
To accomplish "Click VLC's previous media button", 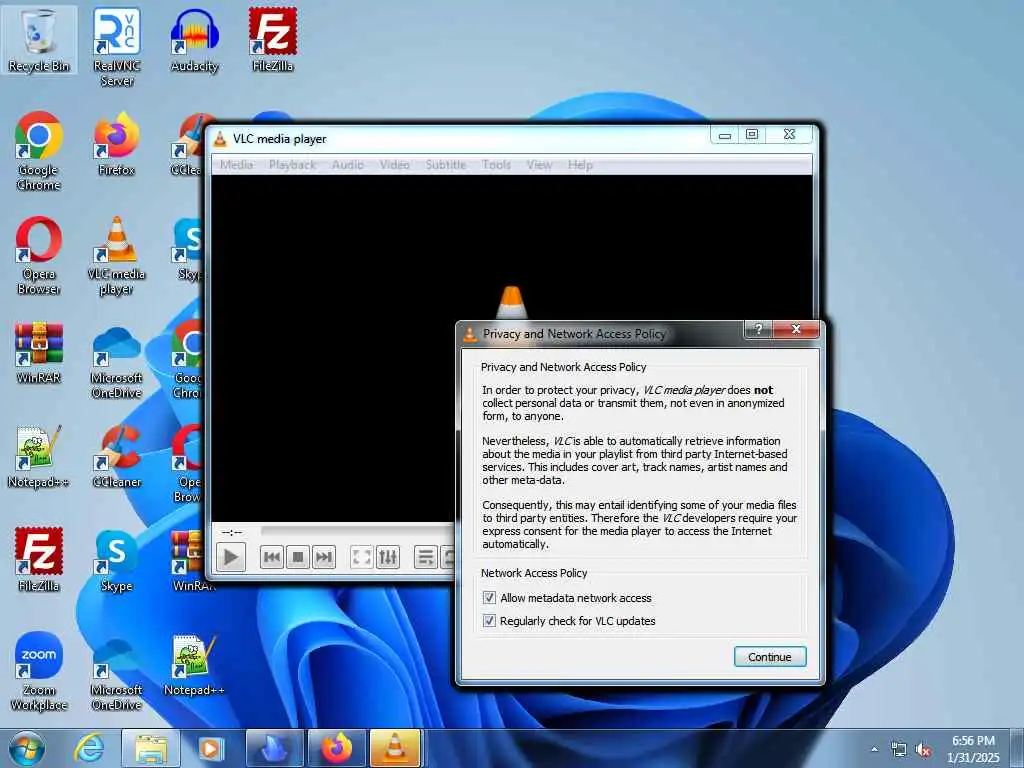I will point(272,557).
